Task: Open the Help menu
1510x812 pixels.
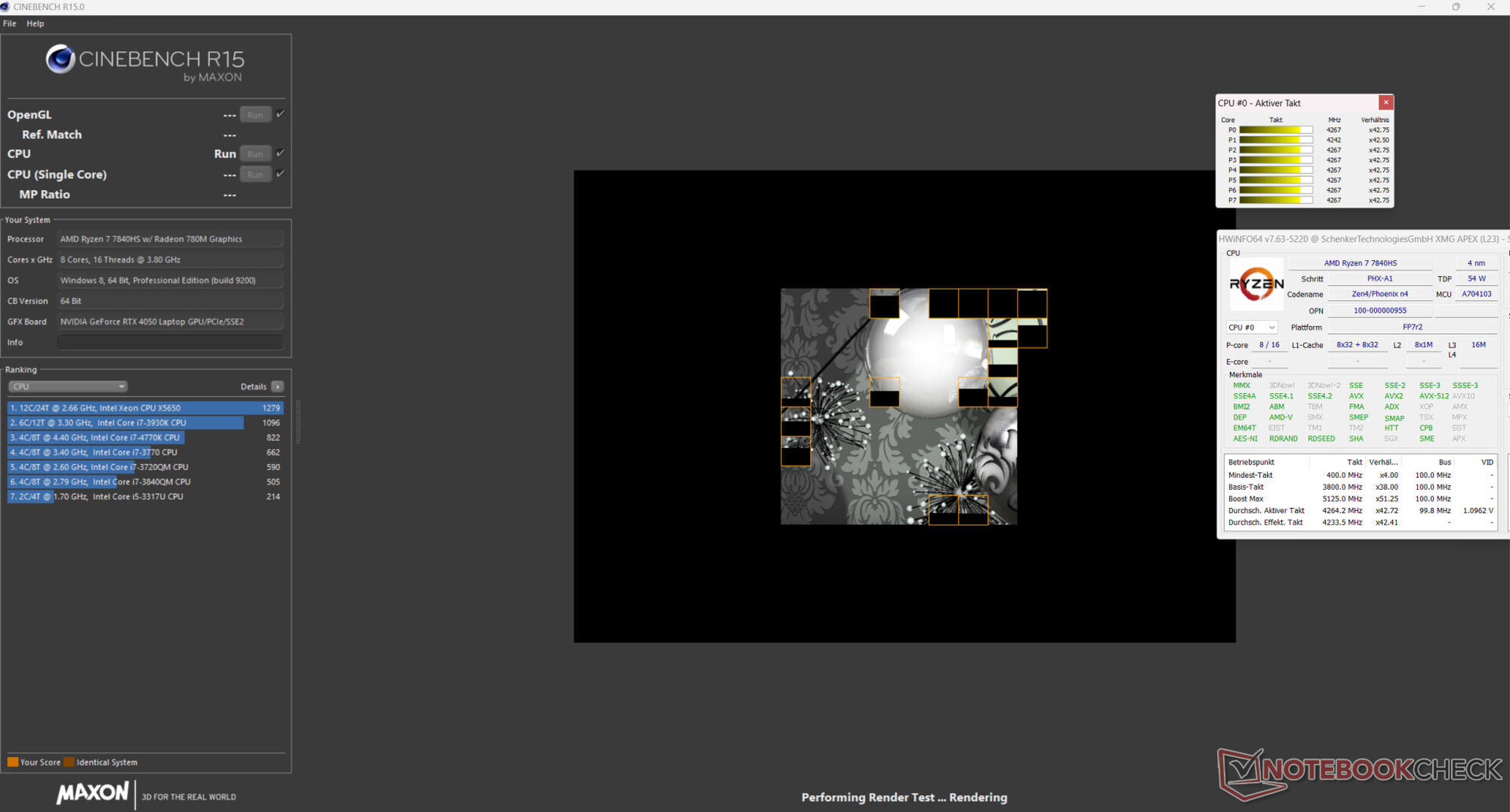Action: tap(35, 24)
